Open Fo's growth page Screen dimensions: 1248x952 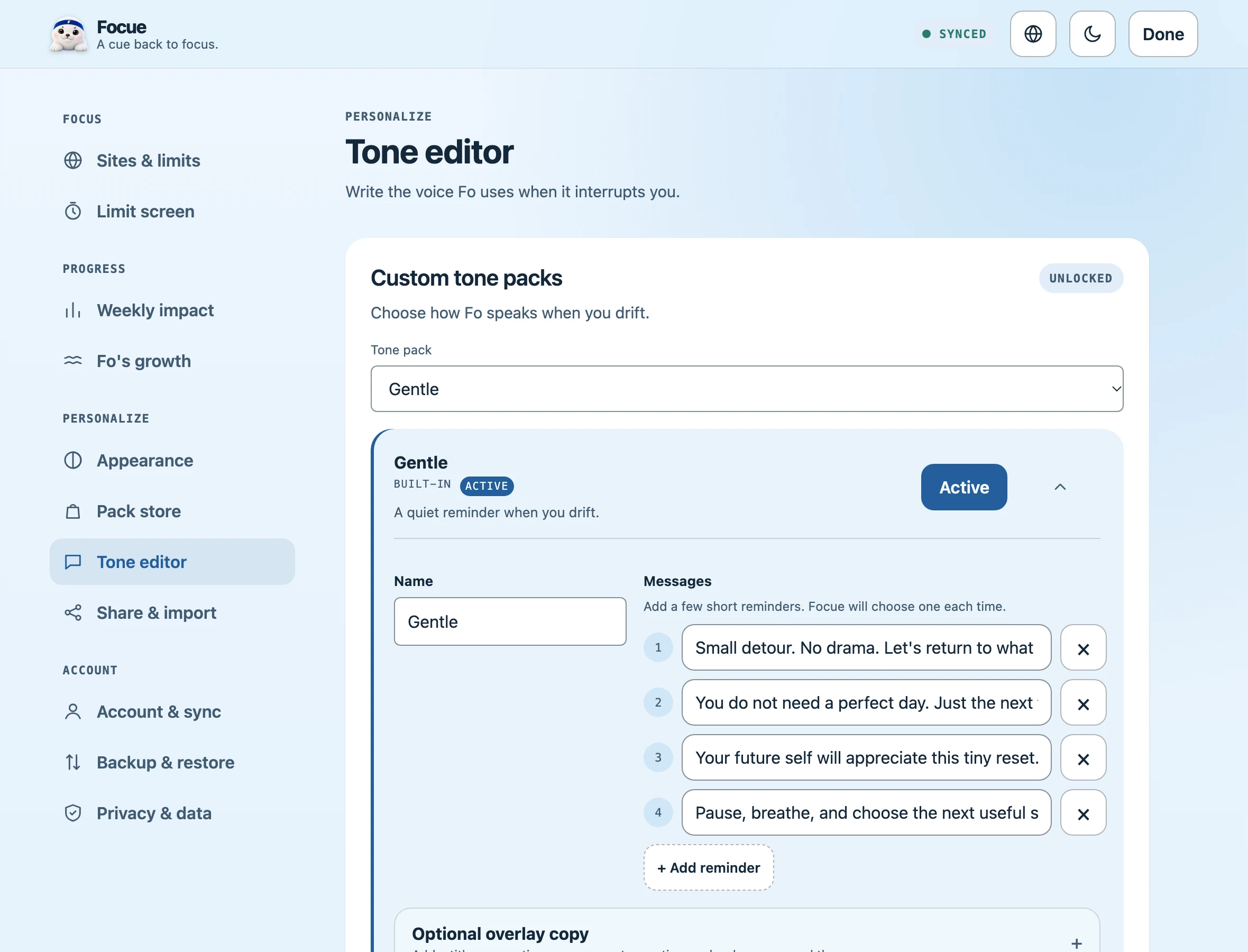(x=172, y=361)
